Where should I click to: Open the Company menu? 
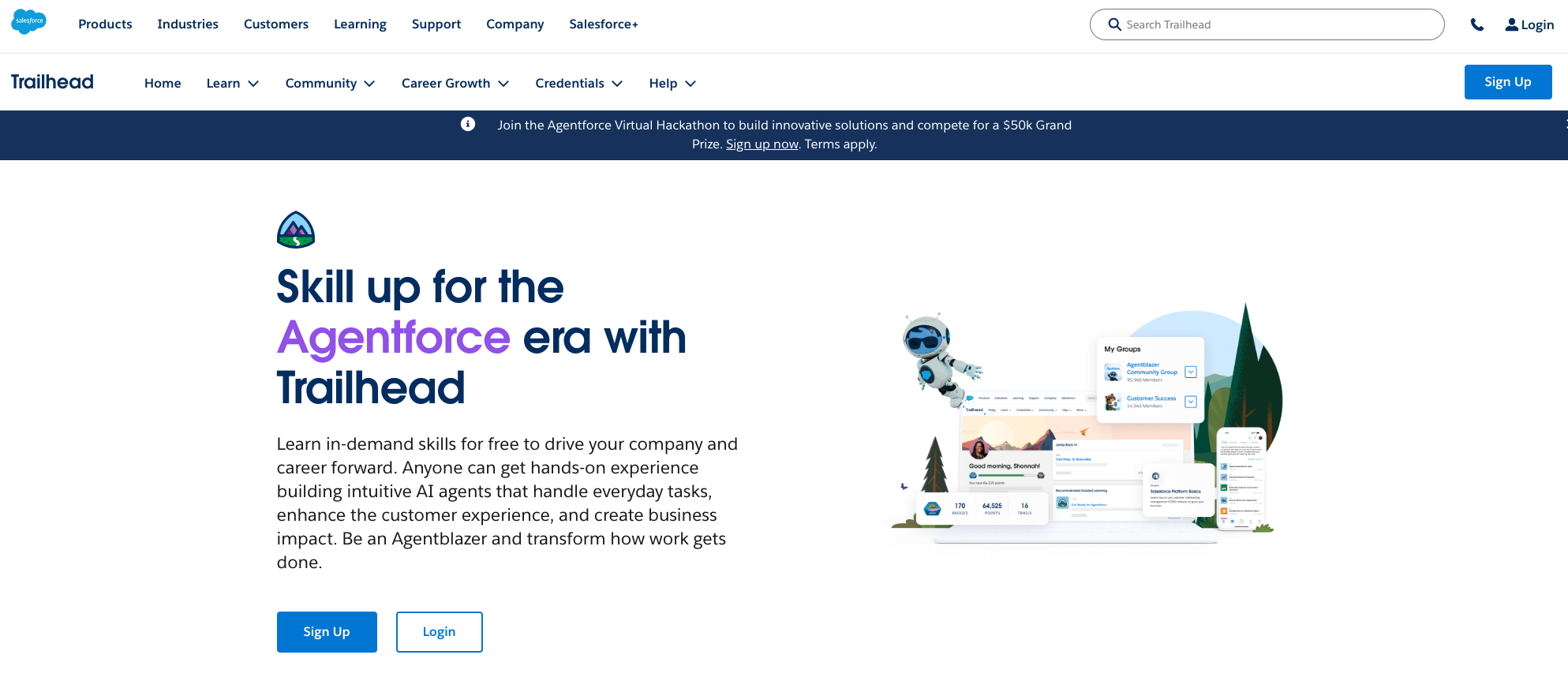(515, 24)
